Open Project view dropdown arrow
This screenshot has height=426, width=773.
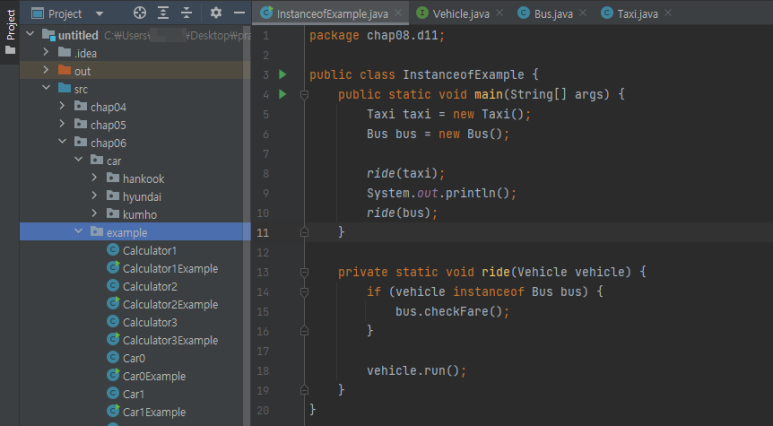[100, 14]
